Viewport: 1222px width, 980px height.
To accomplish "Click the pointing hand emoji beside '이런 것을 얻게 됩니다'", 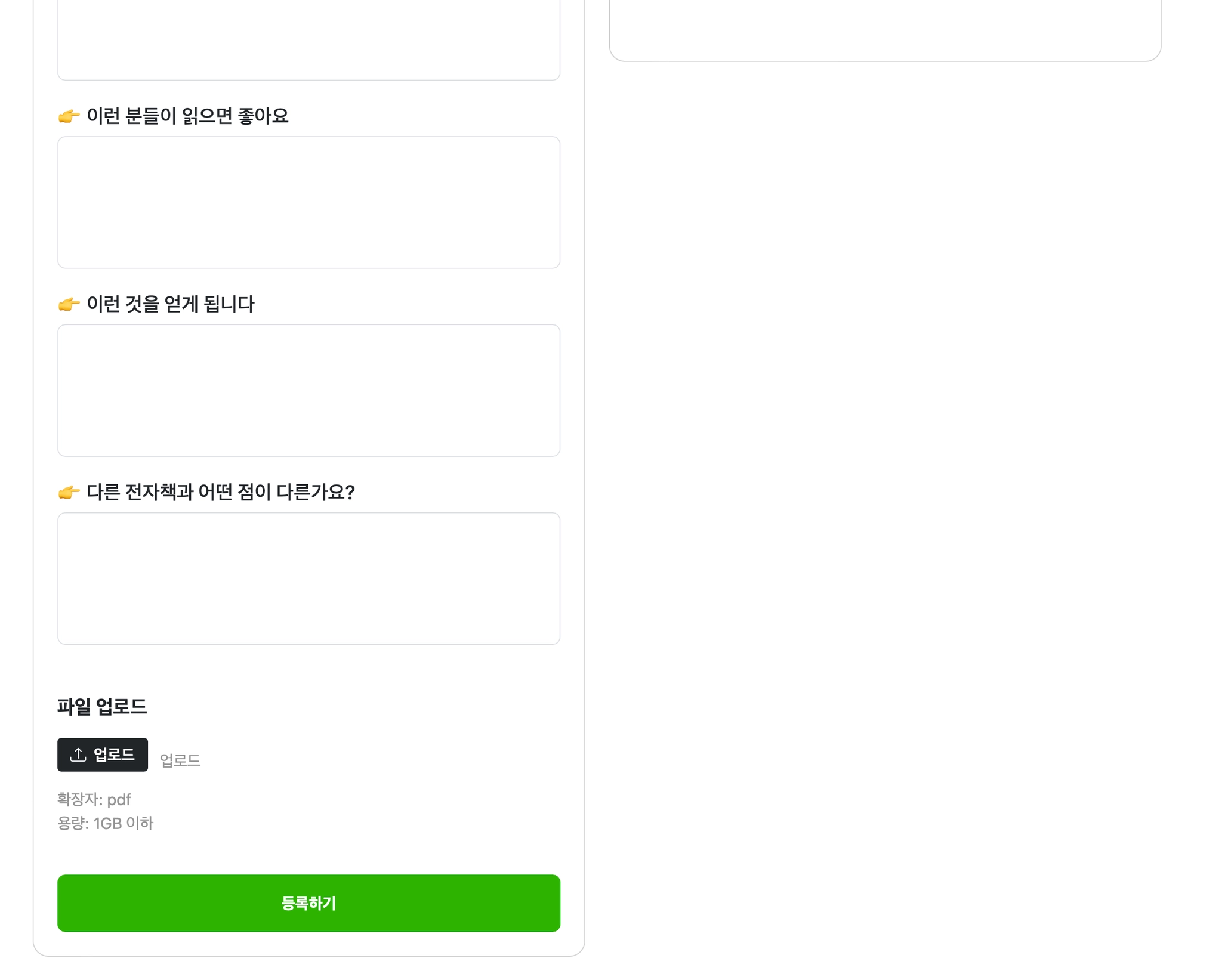I will point(69,304).
